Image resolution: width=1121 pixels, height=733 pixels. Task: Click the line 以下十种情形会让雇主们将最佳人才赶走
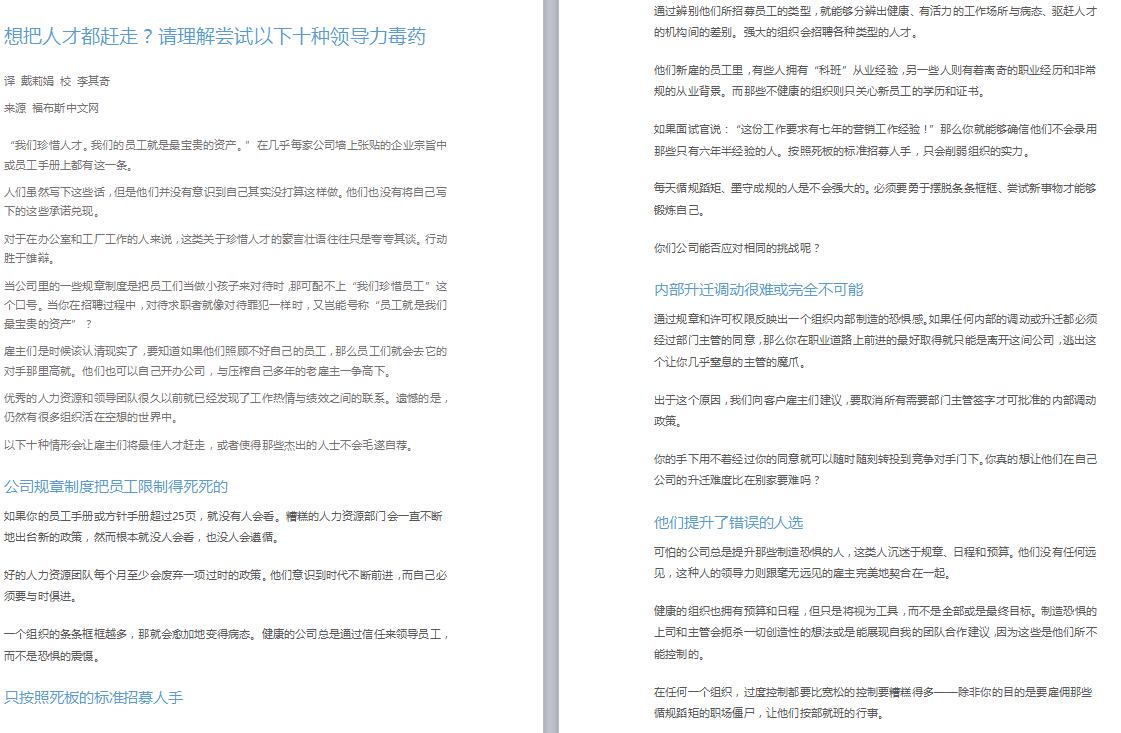pyautogui.click(x=208, y=445)
